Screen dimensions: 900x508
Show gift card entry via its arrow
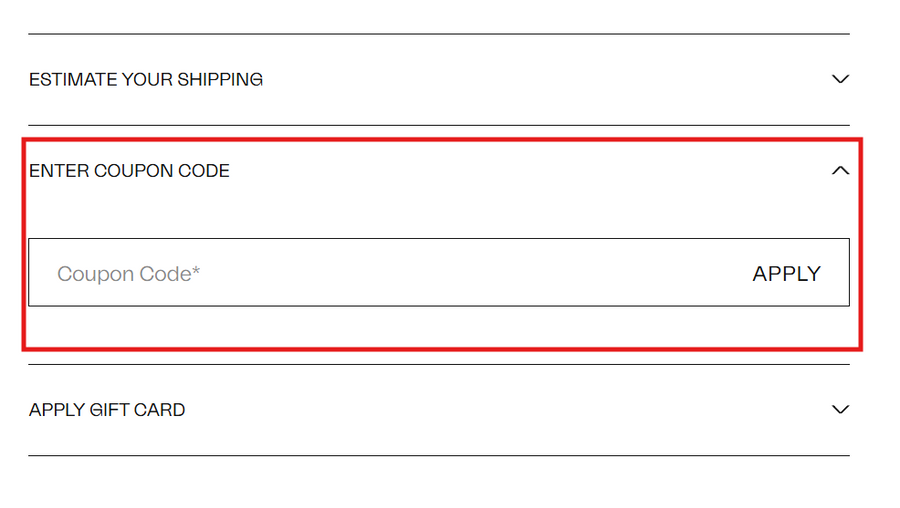[840, 409]
